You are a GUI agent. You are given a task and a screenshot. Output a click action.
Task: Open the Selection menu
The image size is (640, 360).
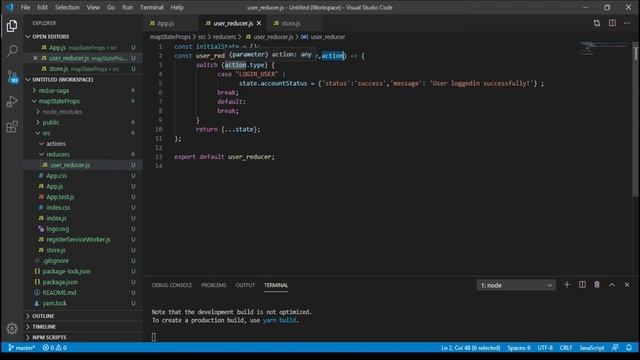[67, 7]
